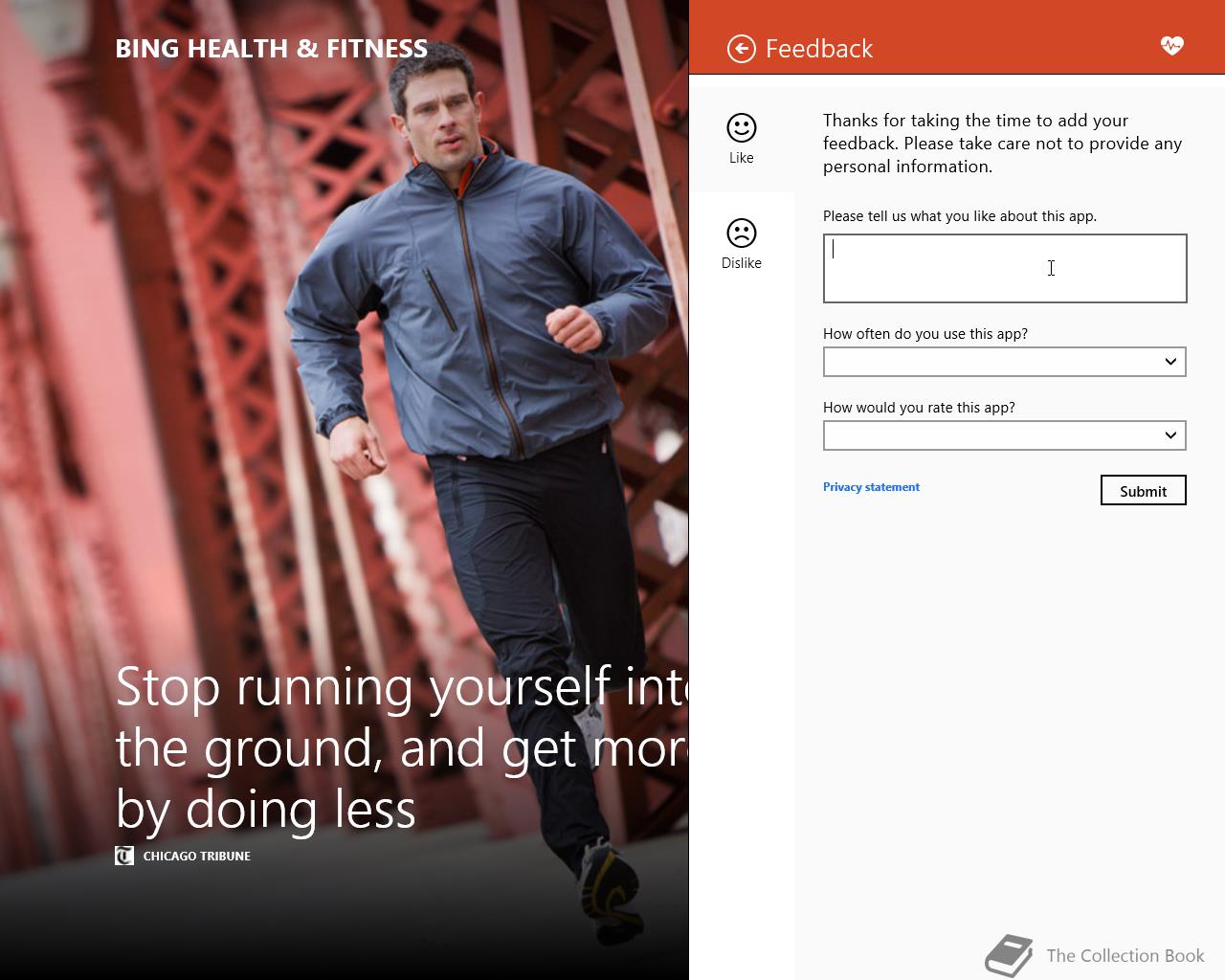Open the 'How often do you use' dropdown
The image size is (1225, 980).
[1005, 362]
